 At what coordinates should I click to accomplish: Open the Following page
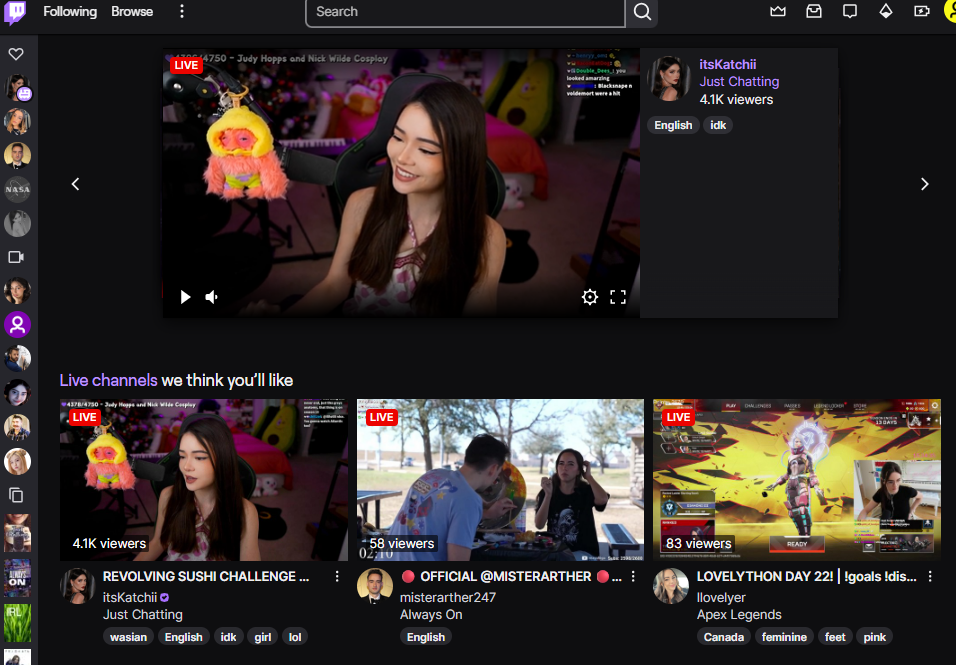coord(70,12)
